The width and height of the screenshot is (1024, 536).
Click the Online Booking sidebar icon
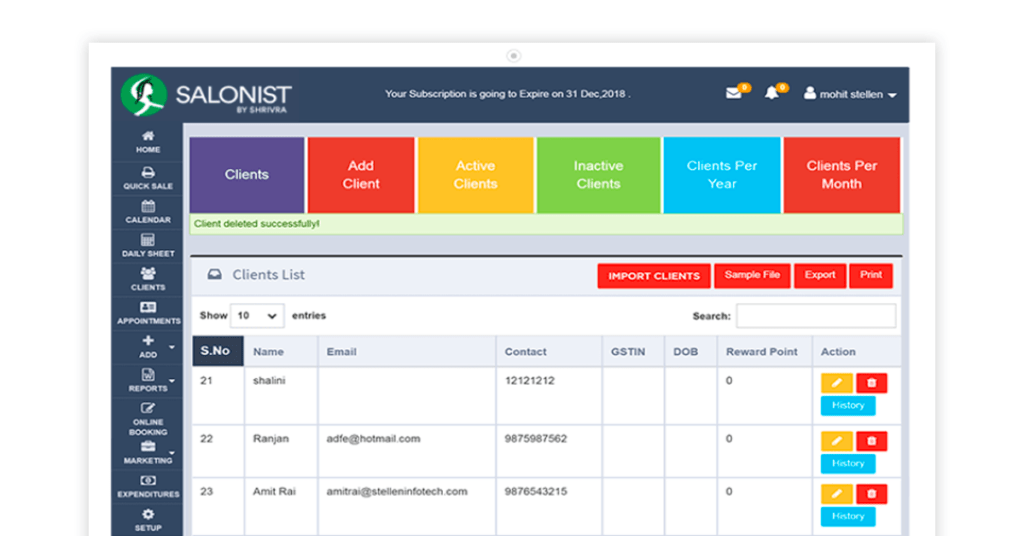(x=148, y=419)
